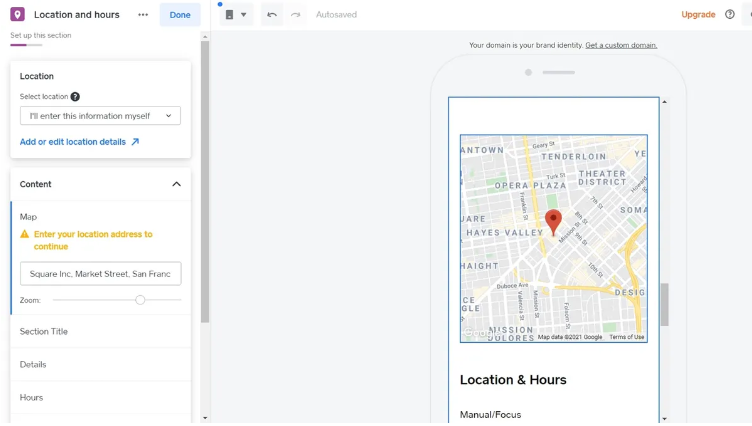Click the external link arrow icon
Image resolution: width=752 pixels, height=426 pixels.
click(x=135, y=142)
